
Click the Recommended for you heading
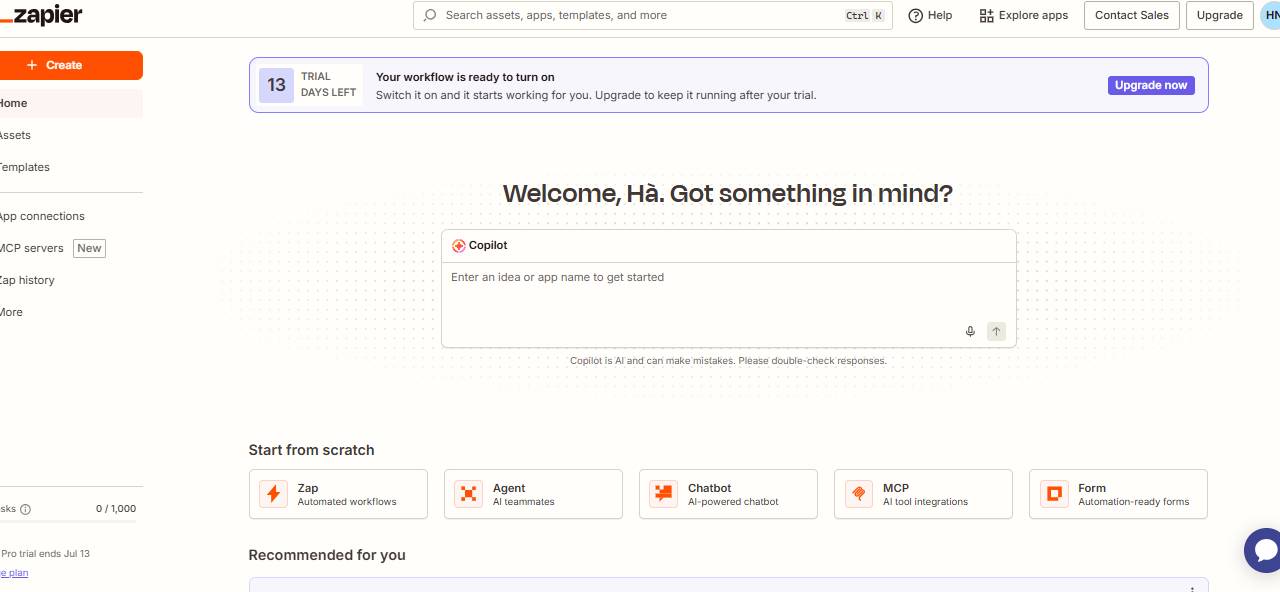tap(327, 555)
